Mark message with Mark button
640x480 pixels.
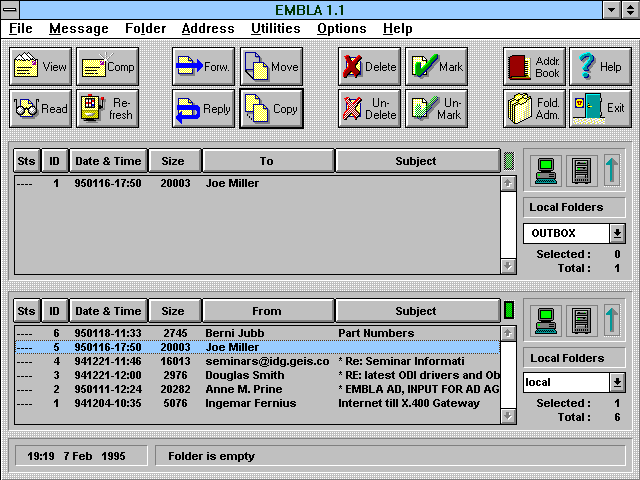click(x=436, y=67)
